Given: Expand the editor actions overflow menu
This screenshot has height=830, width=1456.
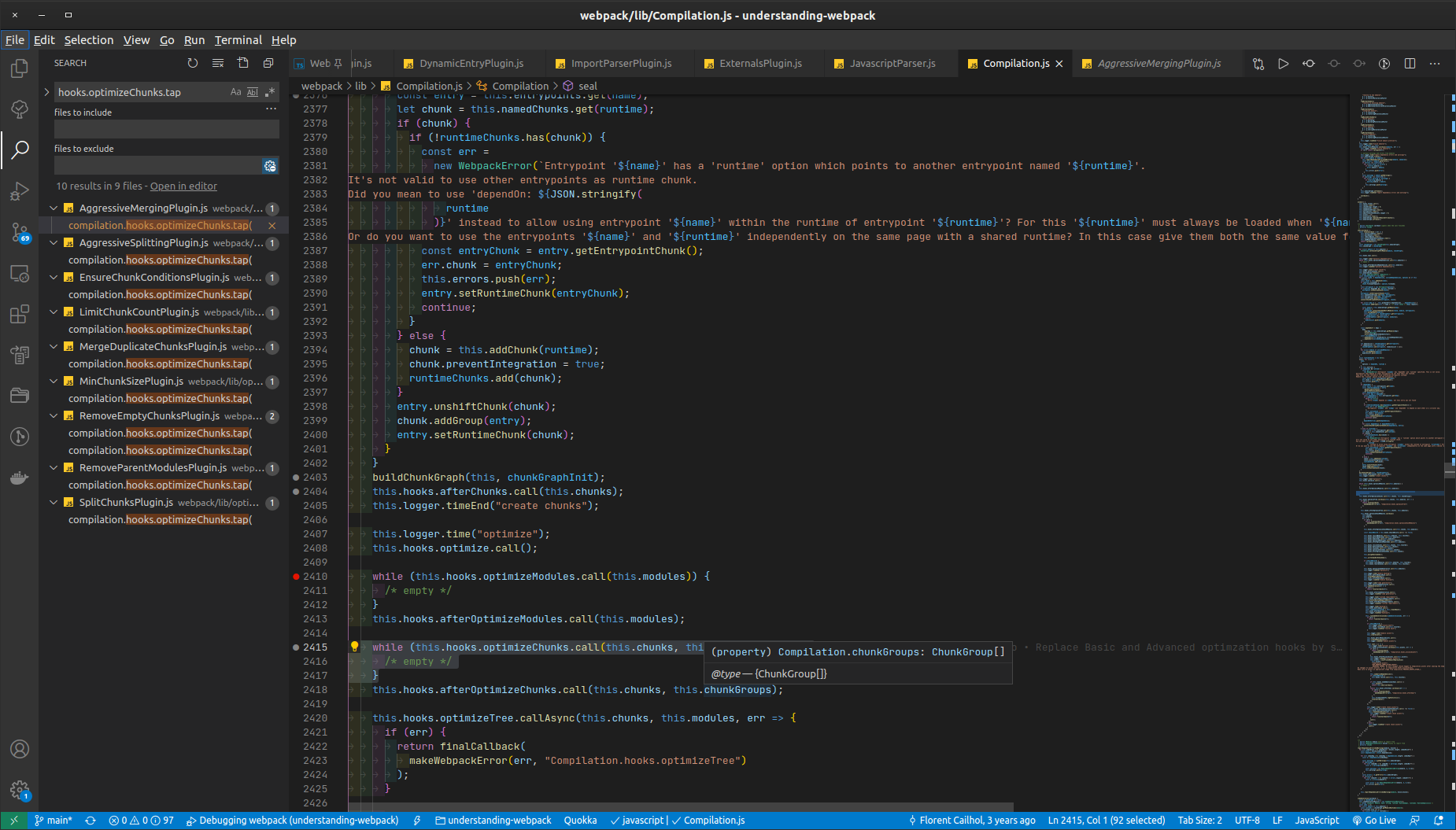Looking at the screenshot, I should (1436, 64).
